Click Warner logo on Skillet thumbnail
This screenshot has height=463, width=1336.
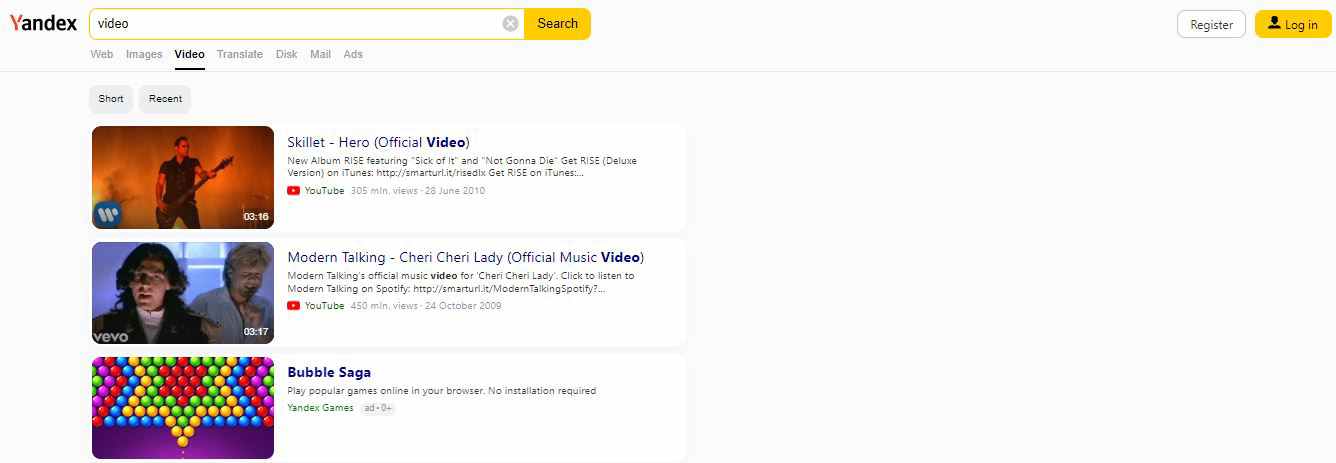click(x=107, y=214)
